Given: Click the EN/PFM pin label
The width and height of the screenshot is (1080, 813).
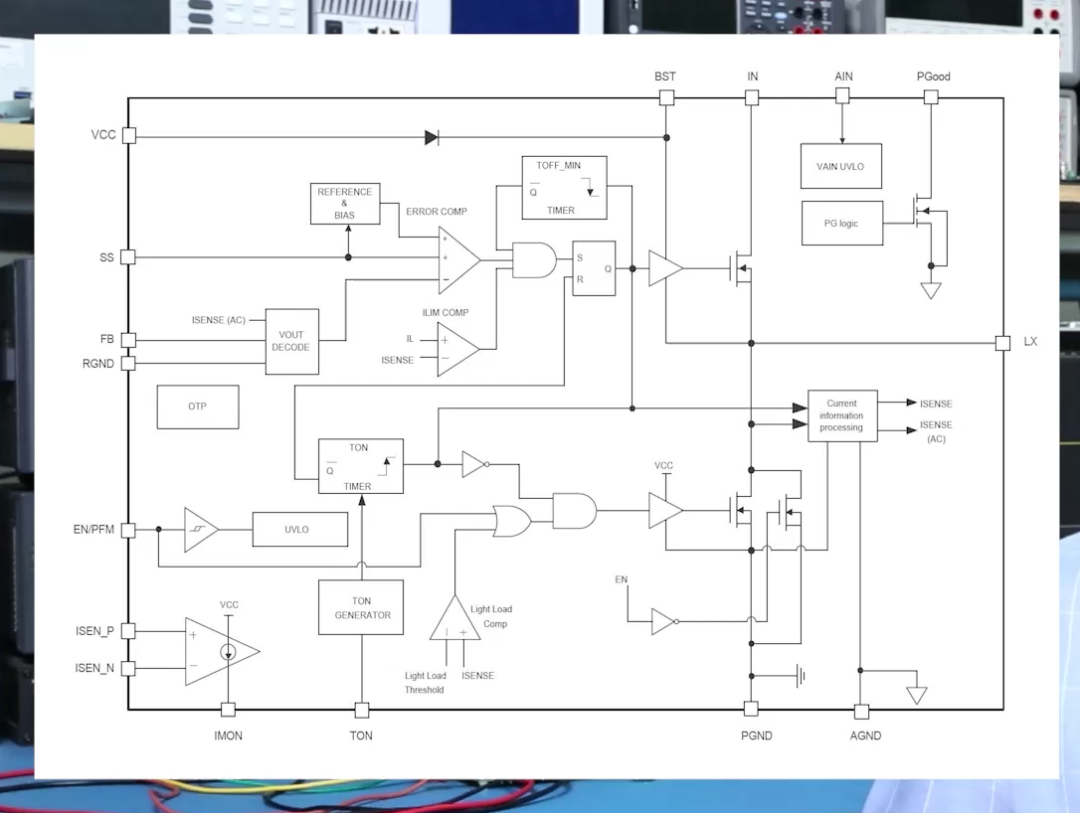Looking at the screenshot, I should 94,530.
